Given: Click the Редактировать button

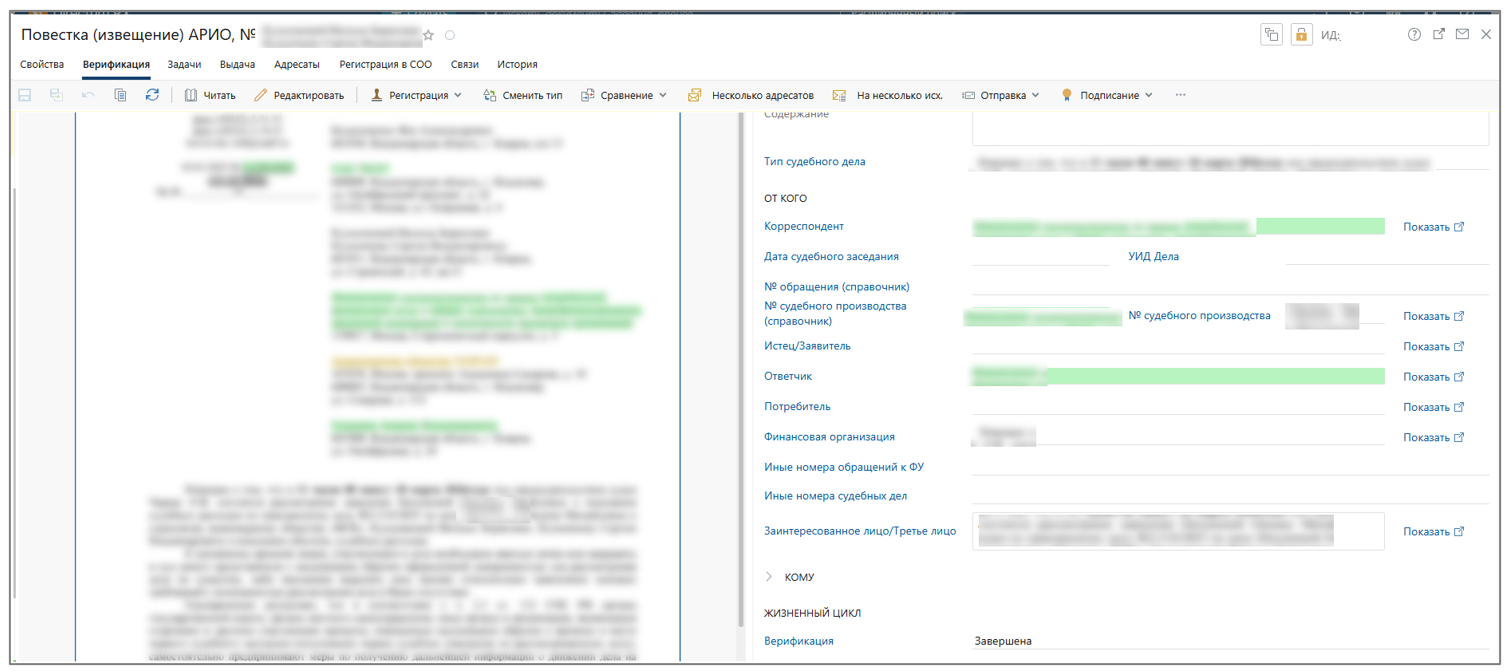Looking at the screenshot, I should pyautogui.click(x=299, y=95).
